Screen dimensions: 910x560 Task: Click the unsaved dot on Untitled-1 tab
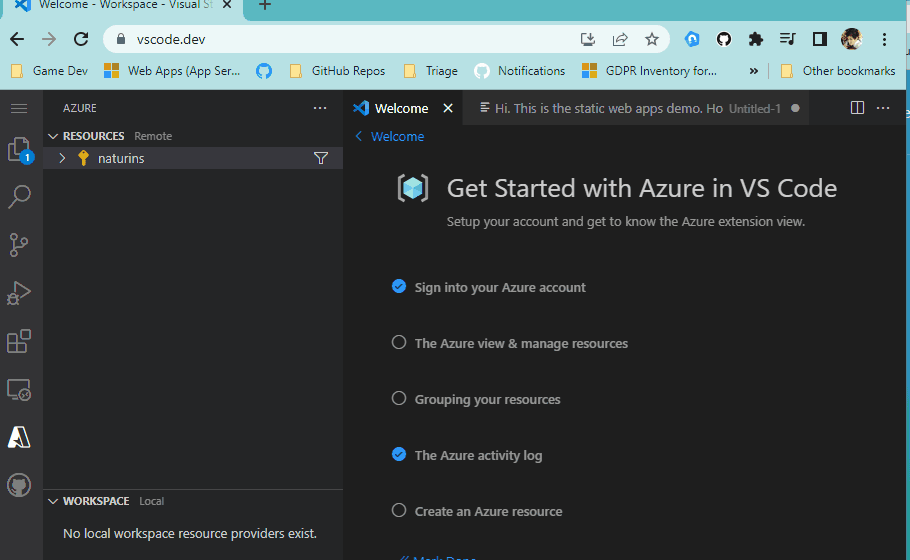pos(795,108)
